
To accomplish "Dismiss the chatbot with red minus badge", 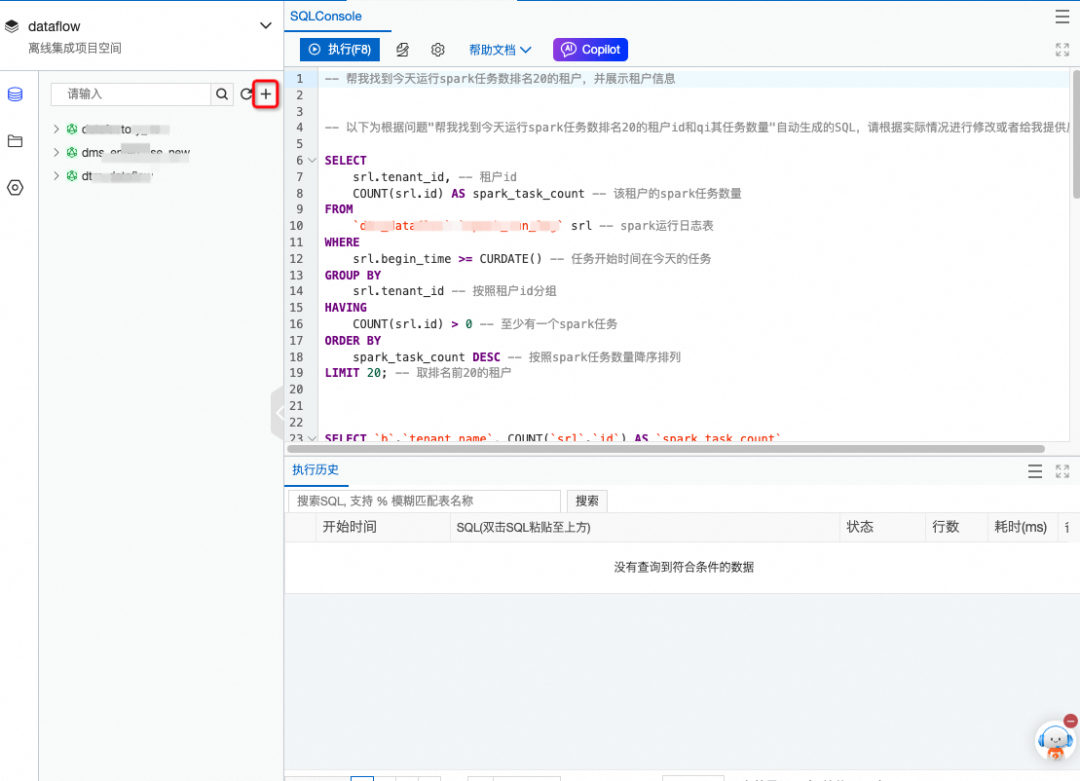I will [x=1070, y=720].
